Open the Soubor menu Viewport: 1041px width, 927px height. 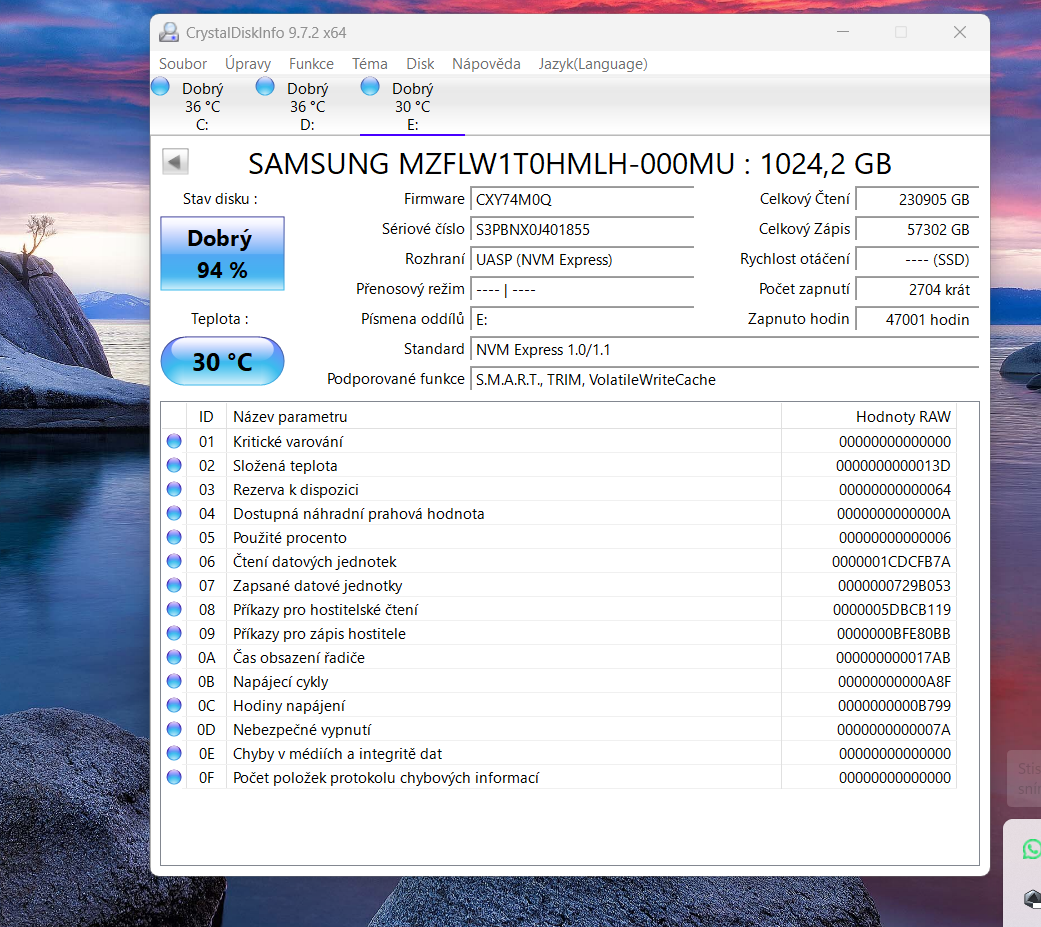[x=182, y=63]
